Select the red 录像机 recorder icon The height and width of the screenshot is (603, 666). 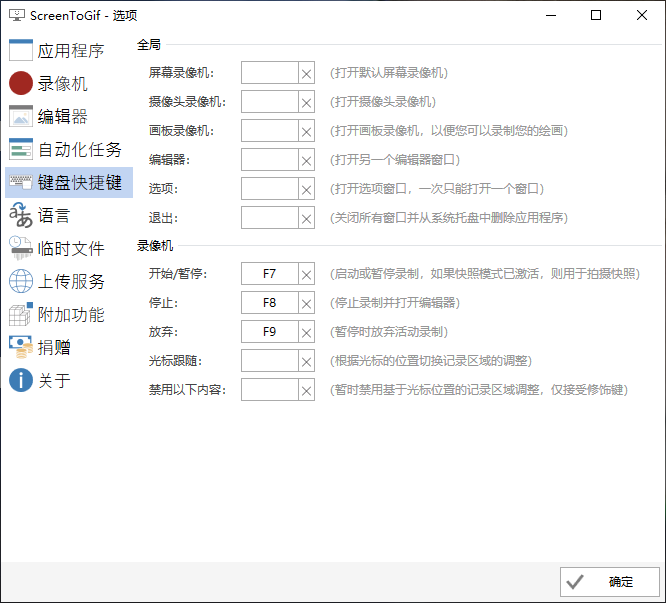point(21,83)
